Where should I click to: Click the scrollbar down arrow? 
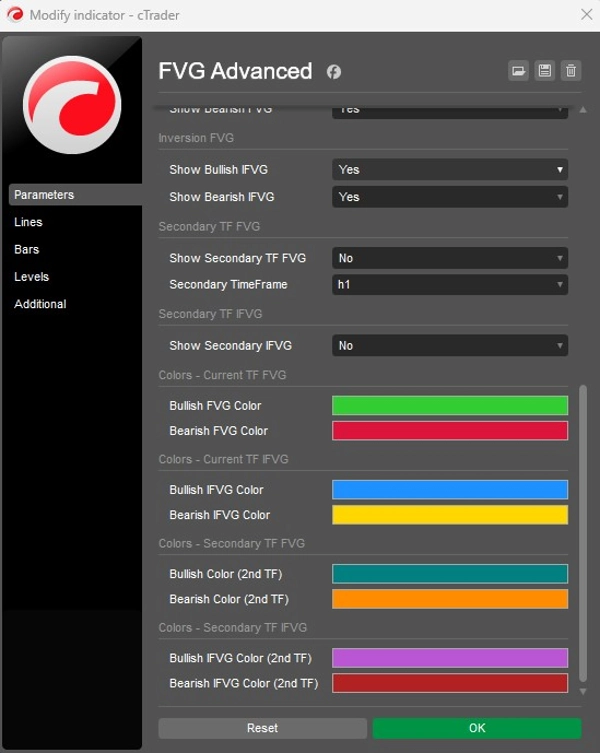[583, 692]
